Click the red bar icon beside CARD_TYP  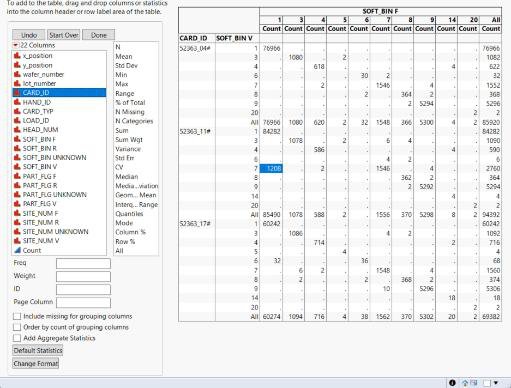17,111
